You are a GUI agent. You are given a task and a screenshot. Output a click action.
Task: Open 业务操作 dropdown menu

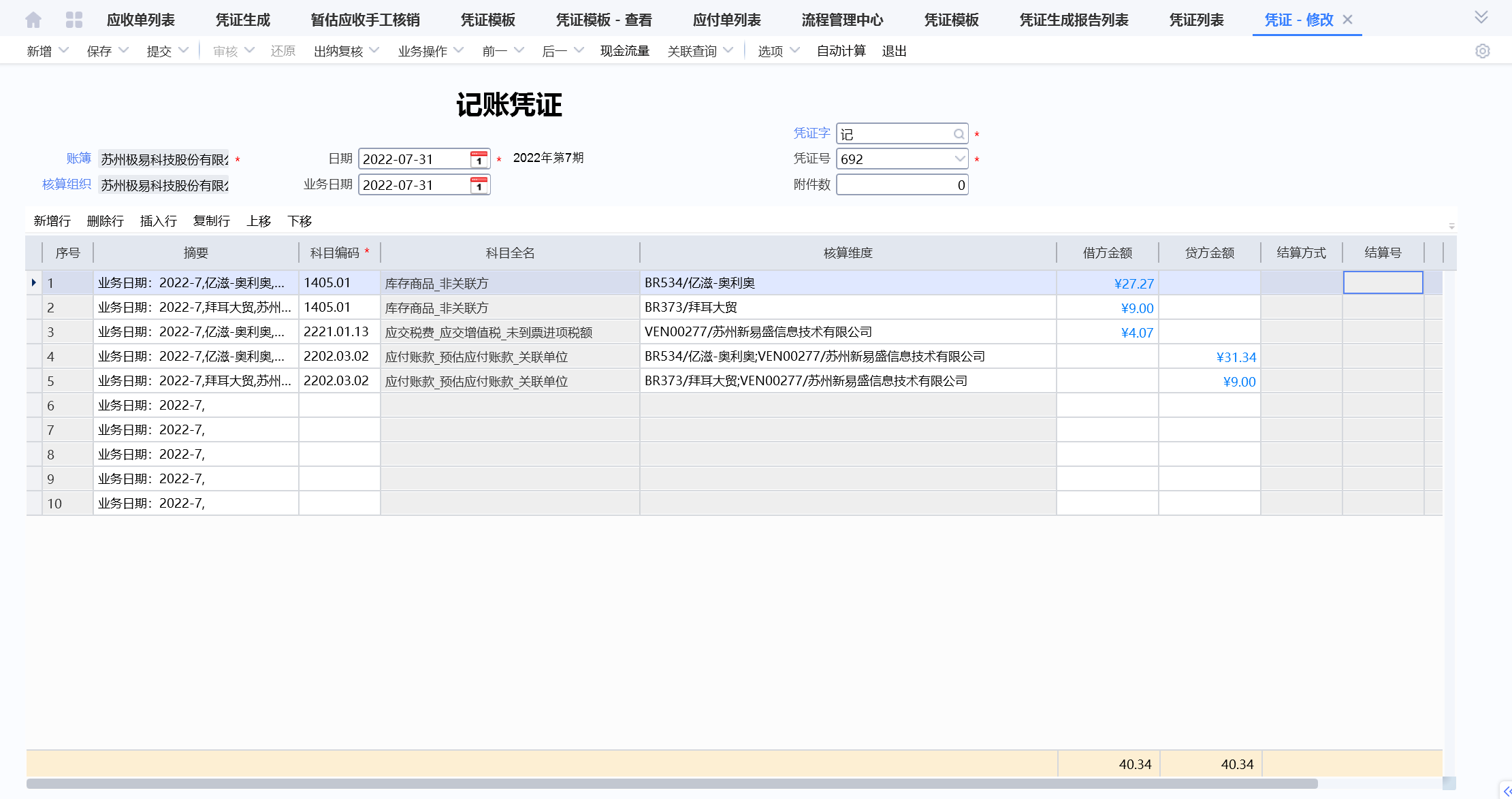[x=431, y=51]
